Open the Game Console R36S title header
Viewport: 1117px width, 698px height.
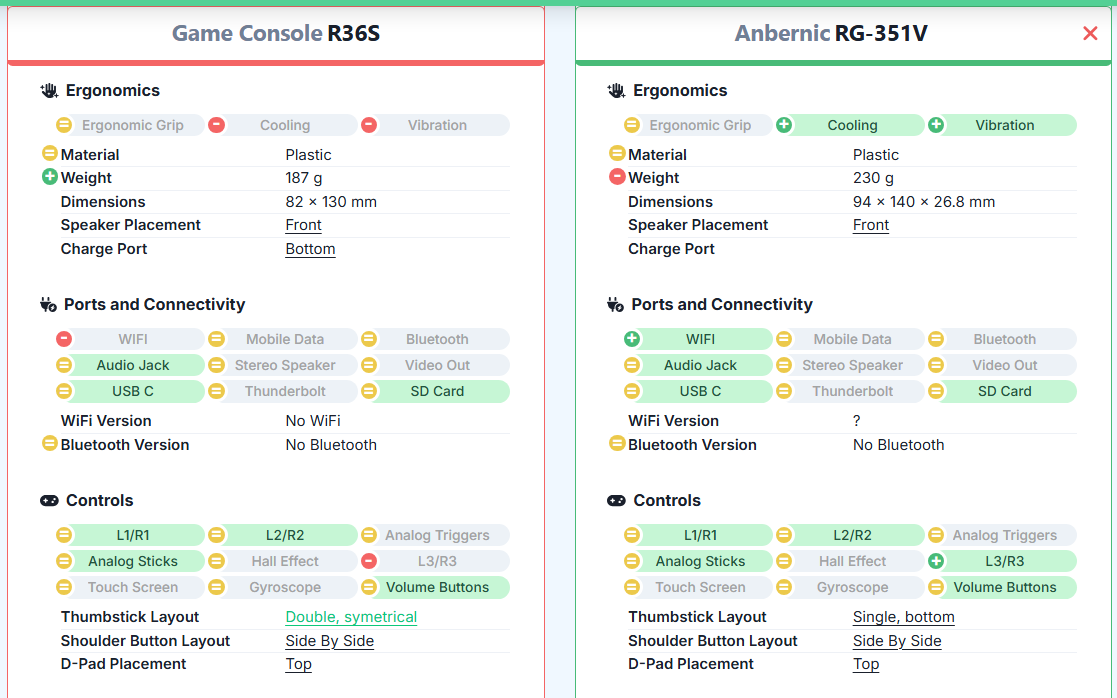tap(276, 34)
